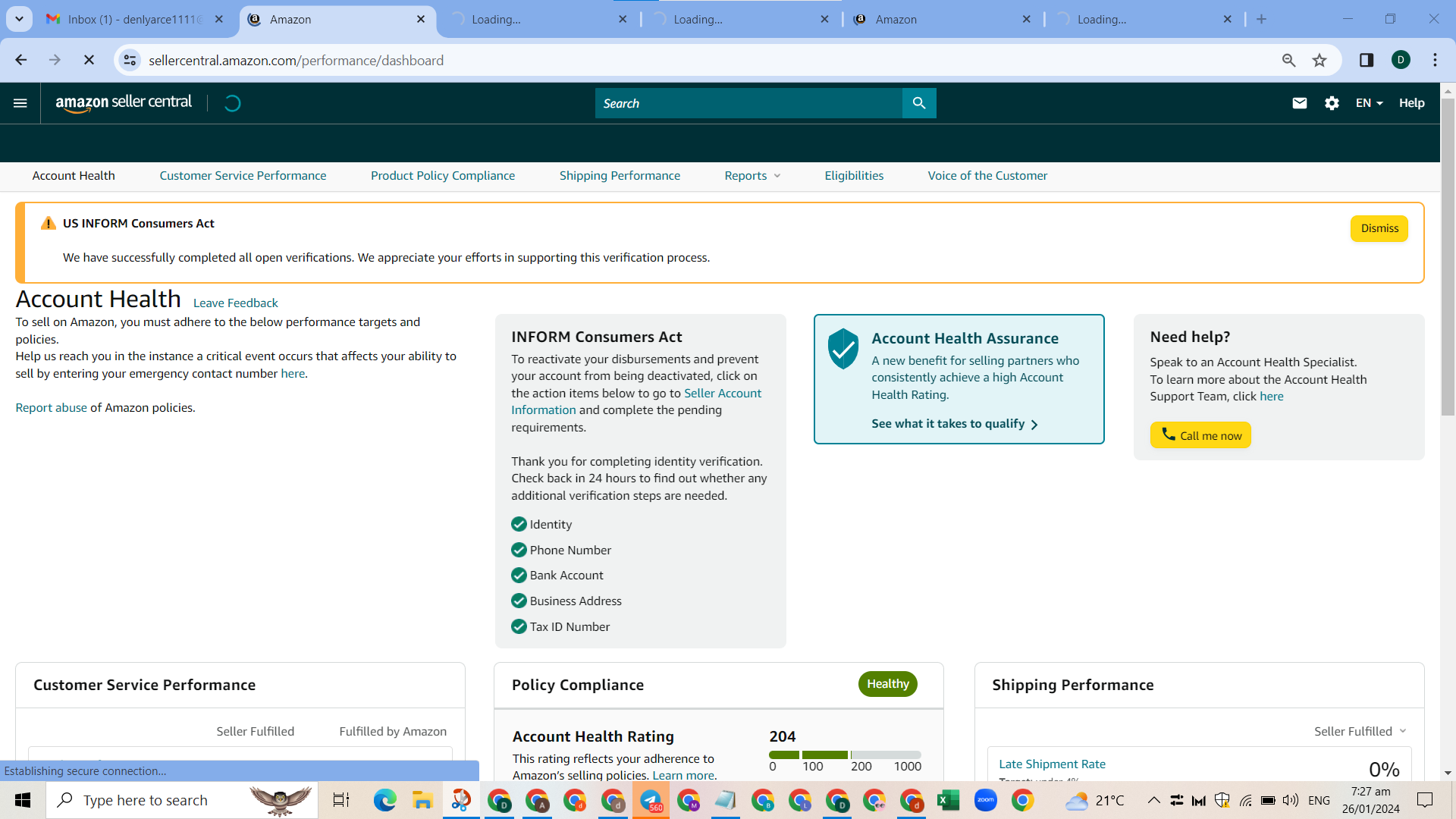This screenshot has height=819, width=1456.
Task: Click the Account Health Assurance shield icon
Action: tap(843, 349)
